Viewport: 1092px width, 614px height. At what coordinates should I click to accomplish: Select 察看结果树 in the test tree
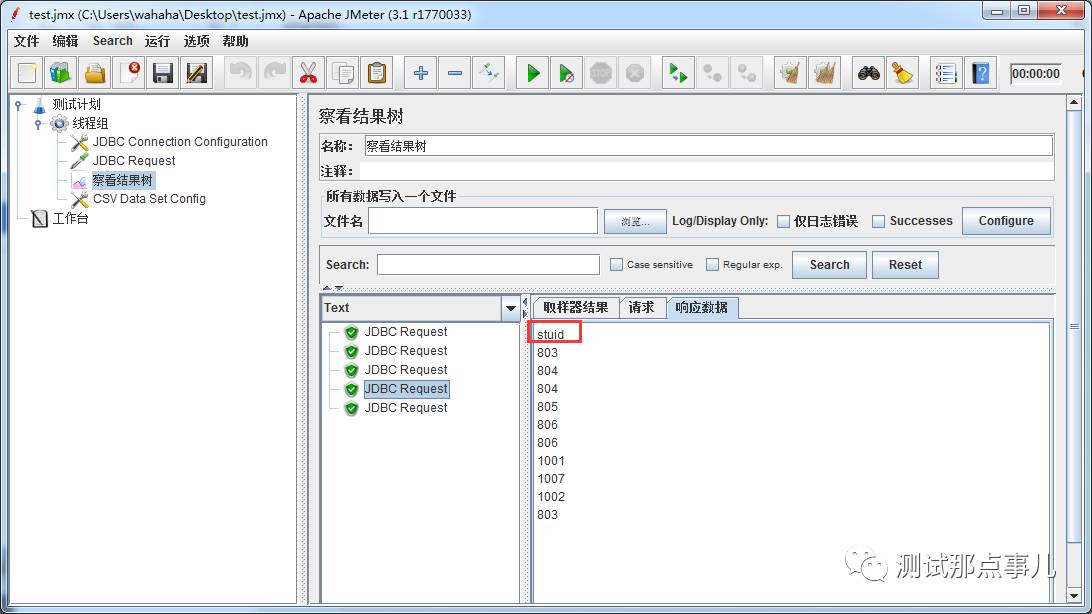tap(122, 180)
